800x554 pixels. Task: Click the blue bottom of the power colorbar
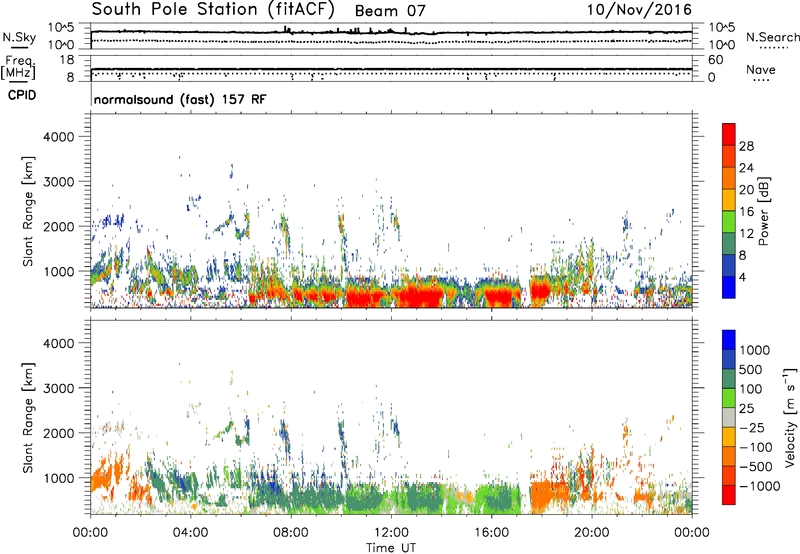click(x=729, y=287)
